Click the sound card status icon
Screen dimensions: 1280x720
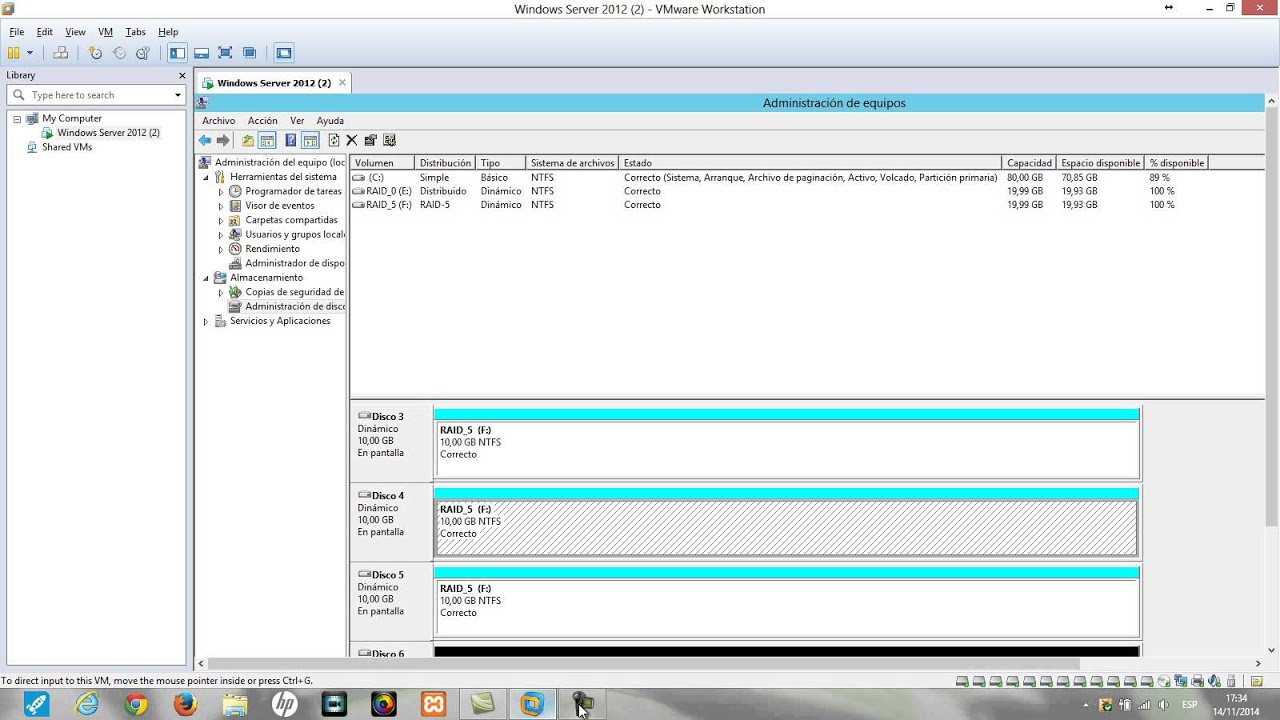click(x=1214, y=681)
